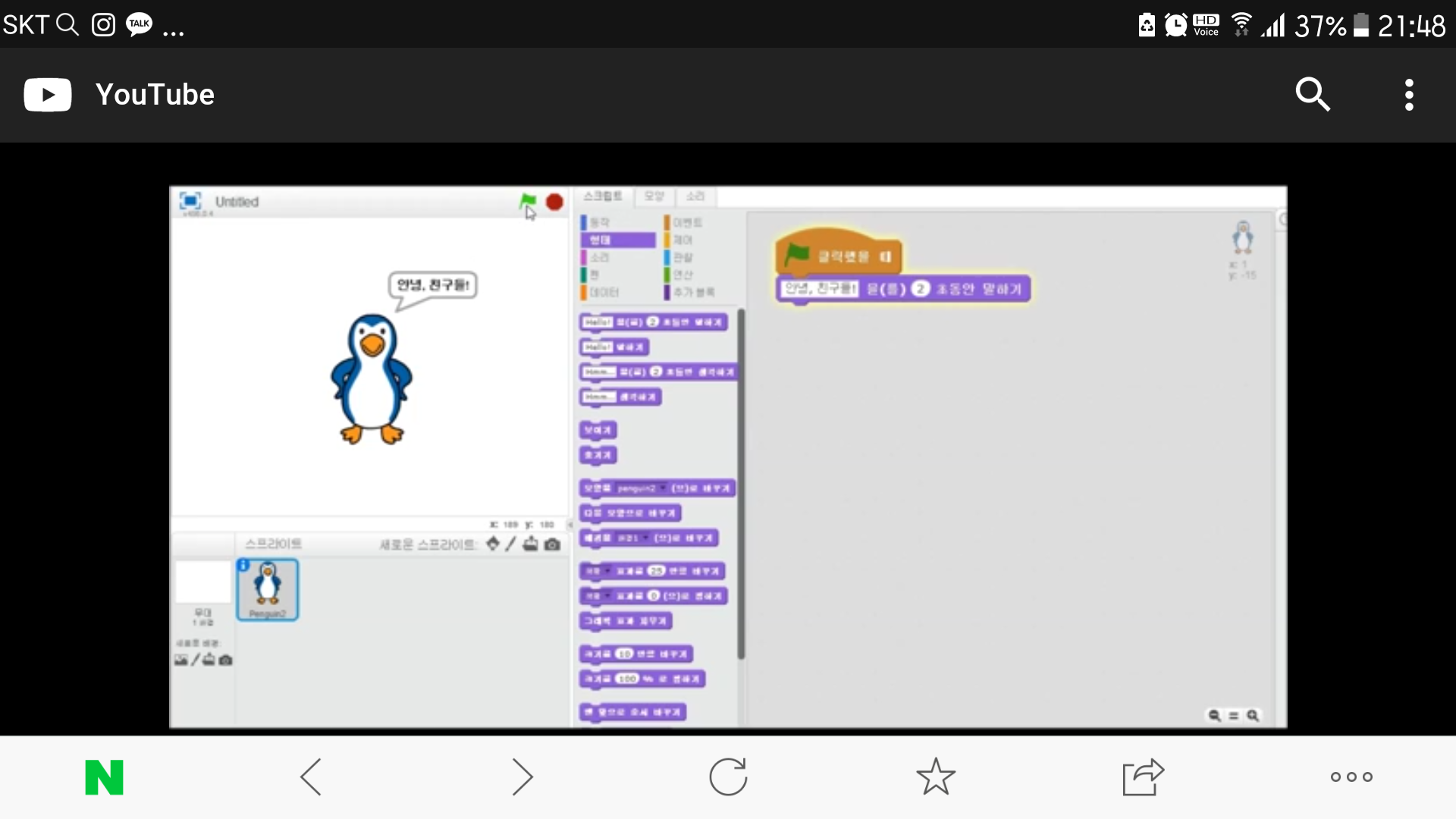Navigate forward with right arrow
Image resolution: width=1456 pixels, height=819 pixels.
[522, 777]
